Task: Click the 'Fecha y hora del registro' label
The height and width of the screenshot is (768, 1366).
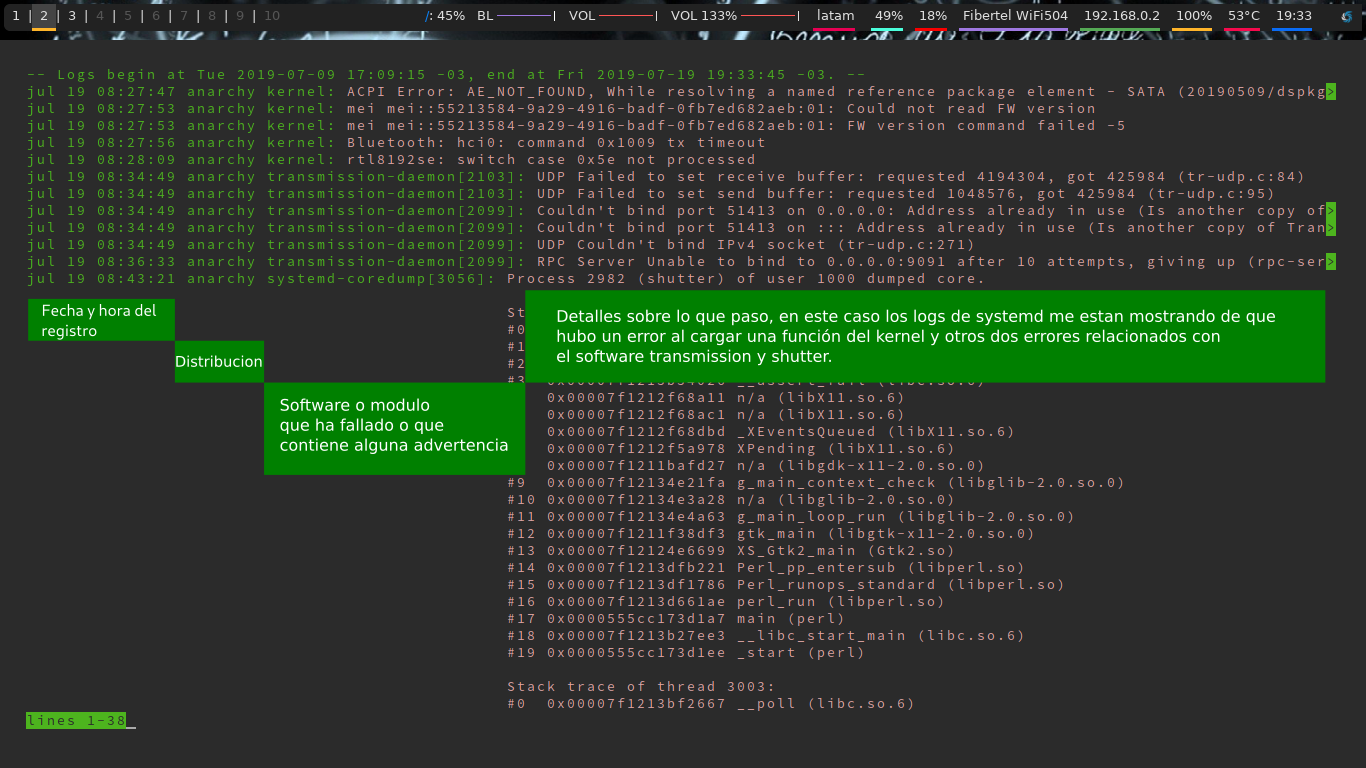Action: tap(100, 320)
